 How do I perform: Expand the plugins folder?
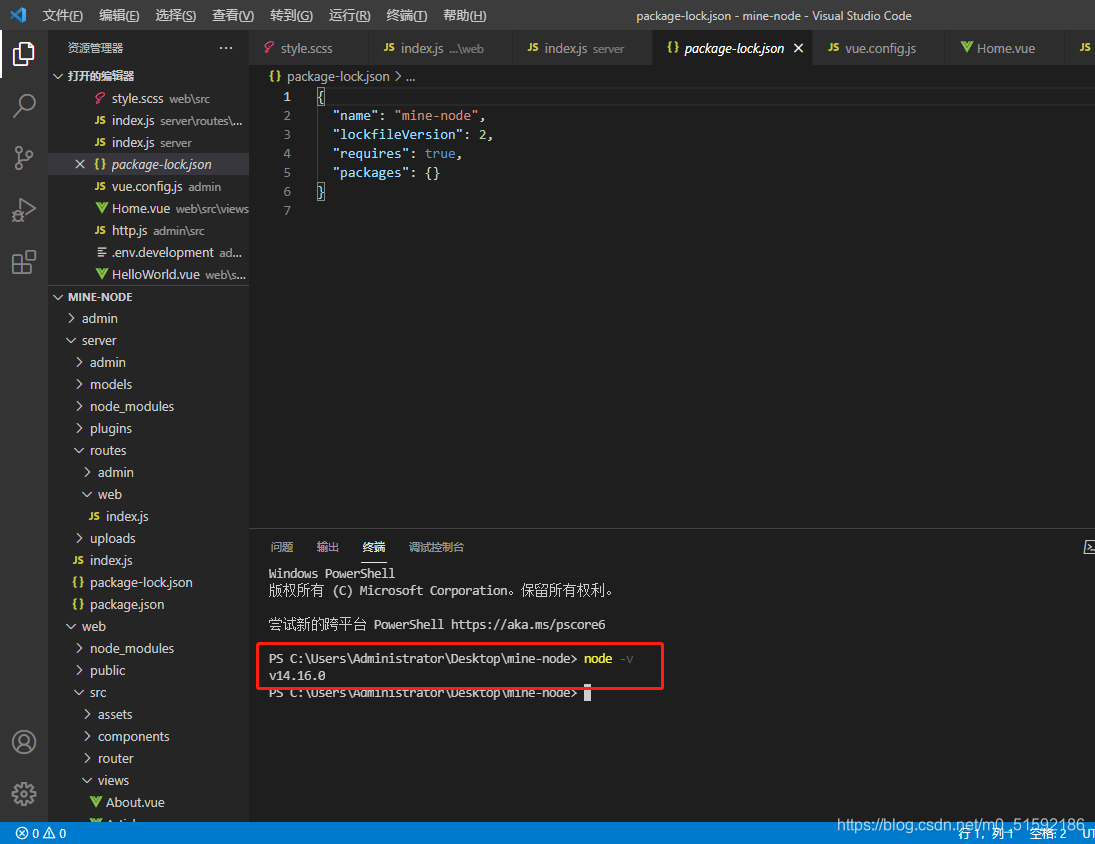tap(149, 429)
